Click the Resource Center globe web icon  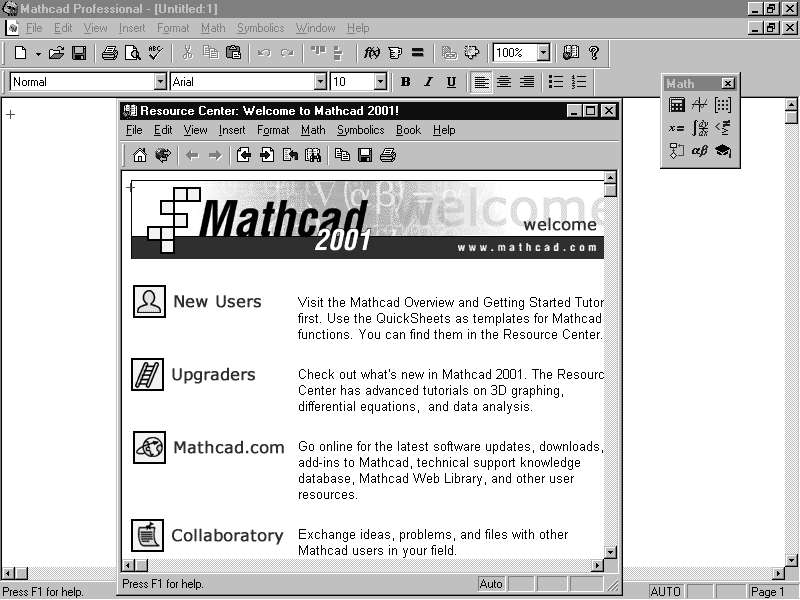coord(163,155)
